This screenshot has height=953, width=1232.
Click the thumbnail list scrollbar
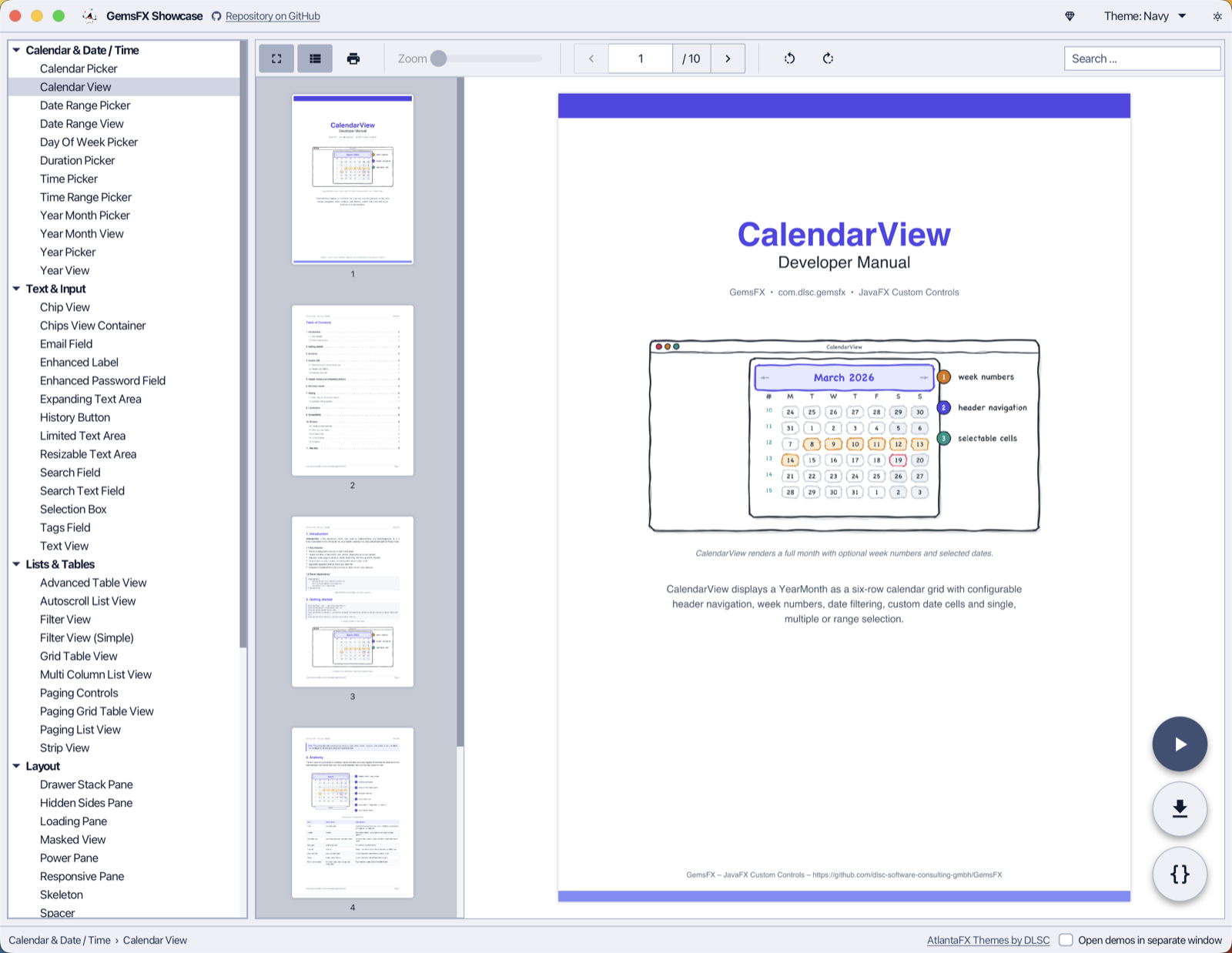(460, 412)
